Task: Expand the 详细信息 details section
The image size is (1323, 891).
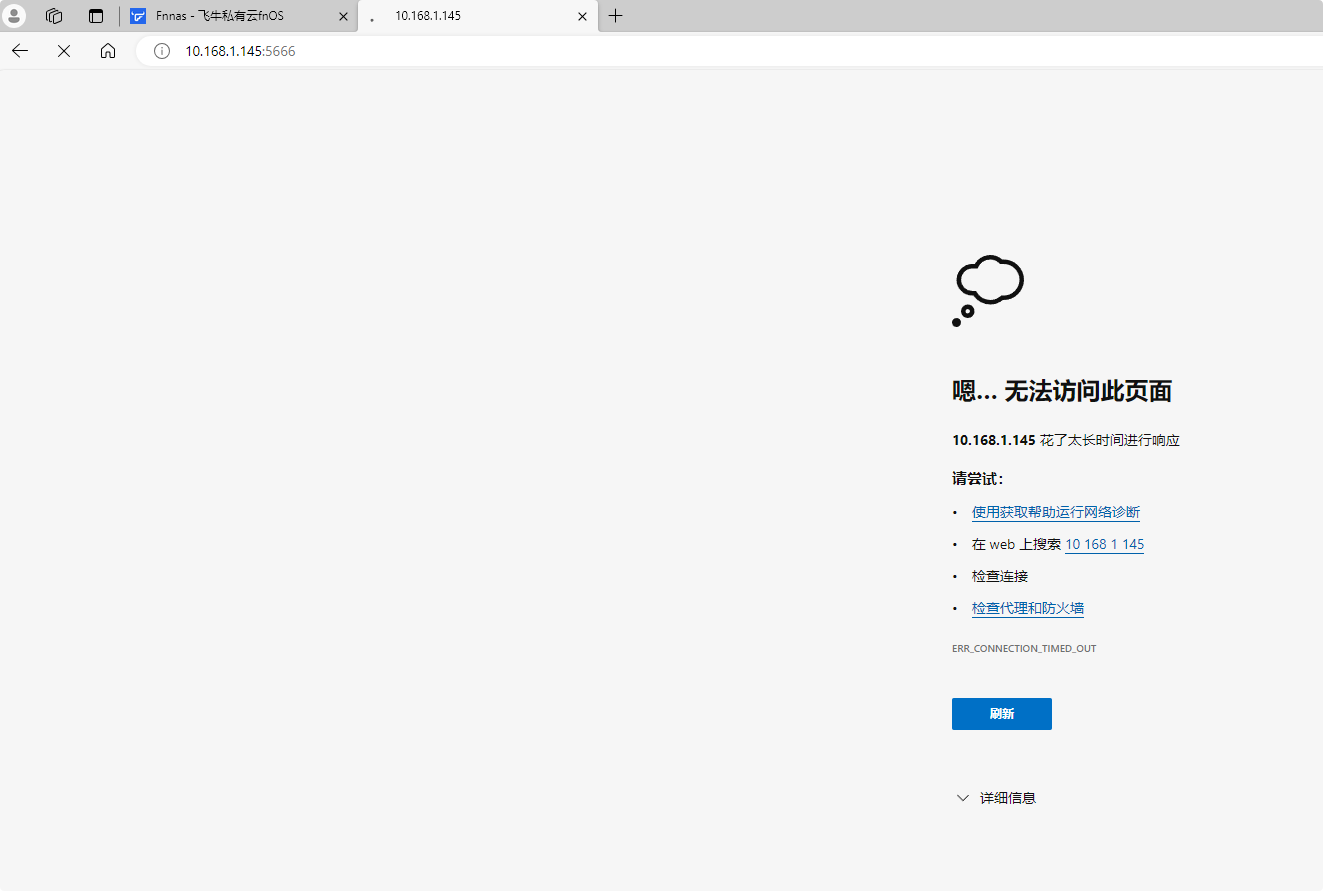Action: click(996, 798)
